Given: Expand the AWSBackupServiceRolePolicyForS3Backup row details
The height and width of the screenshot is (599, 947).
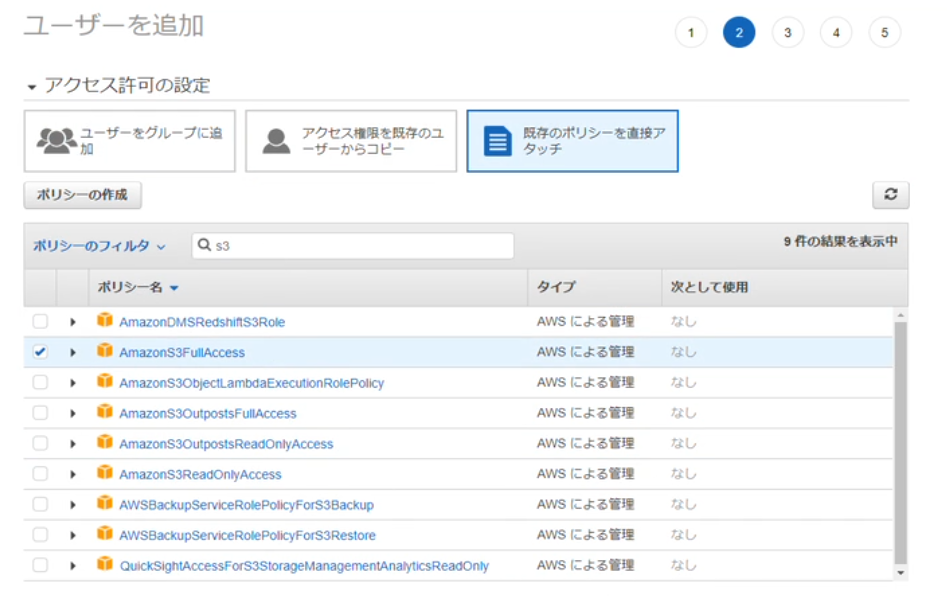Looking at the screenshot, I should coord(72,505).
